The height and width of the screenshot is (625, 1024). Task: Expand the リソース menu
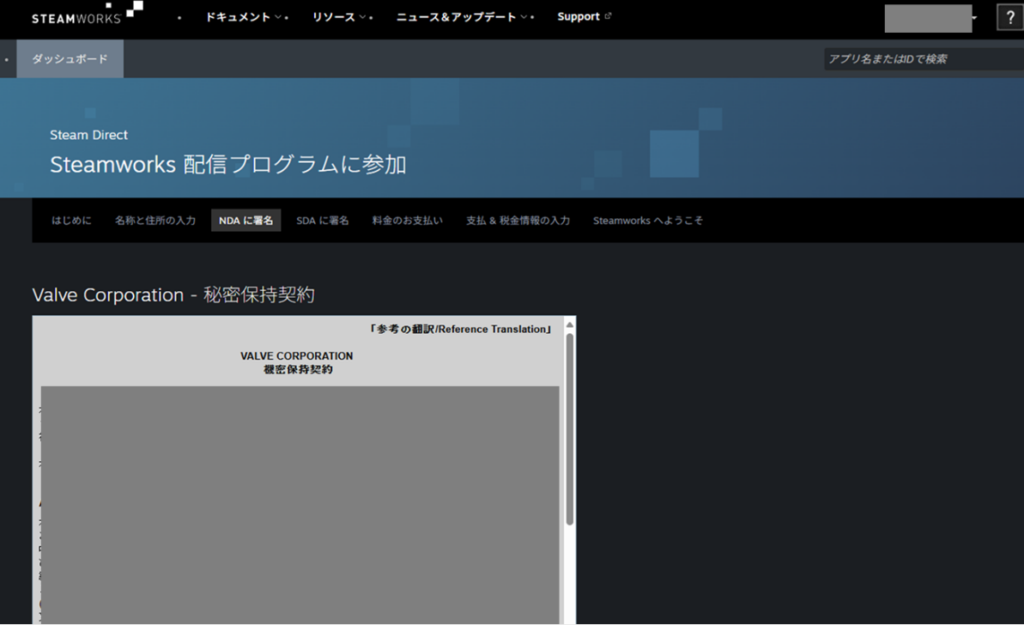tap(339, 17)
